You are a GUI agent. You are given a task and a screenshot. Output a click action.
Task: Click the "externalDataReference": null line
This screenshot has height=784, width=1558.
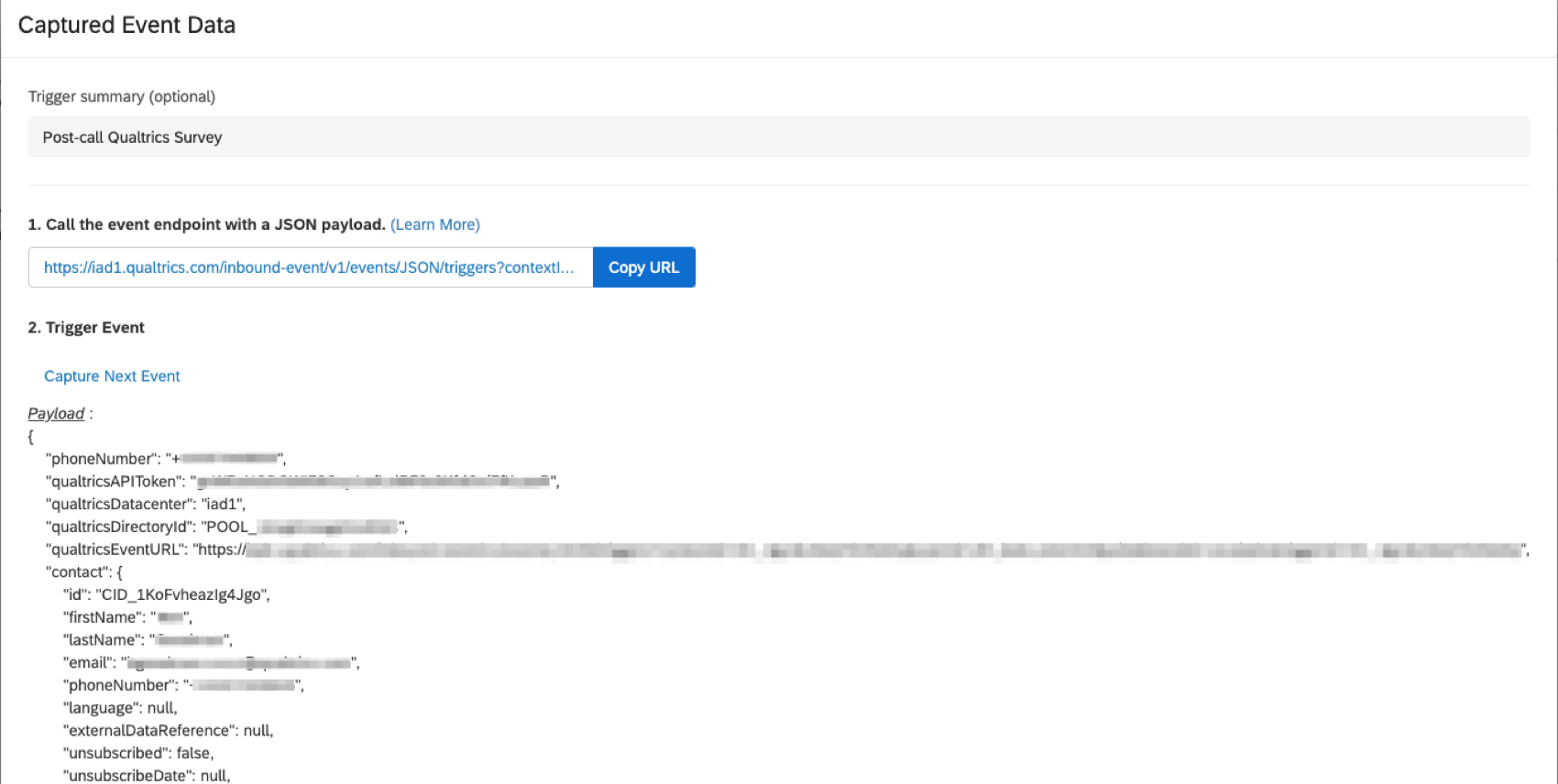[169, 731]
